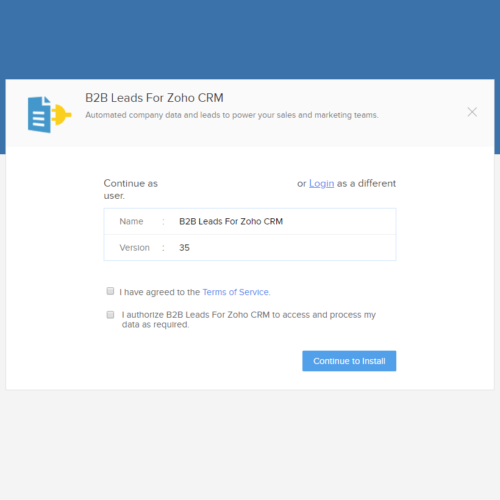Click the Name field label

[131, 221]
